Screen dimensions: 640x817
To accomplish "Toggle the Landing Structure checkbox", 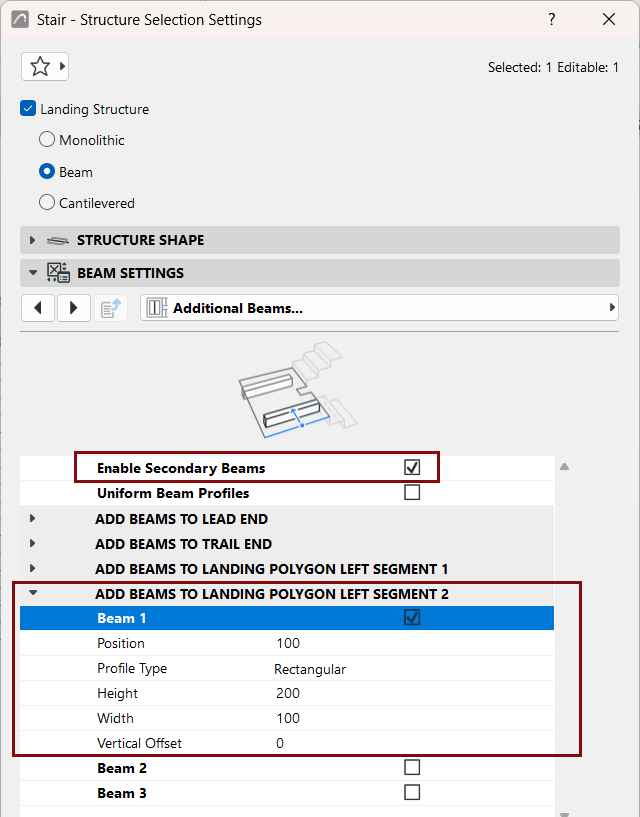I will point(28,109).
